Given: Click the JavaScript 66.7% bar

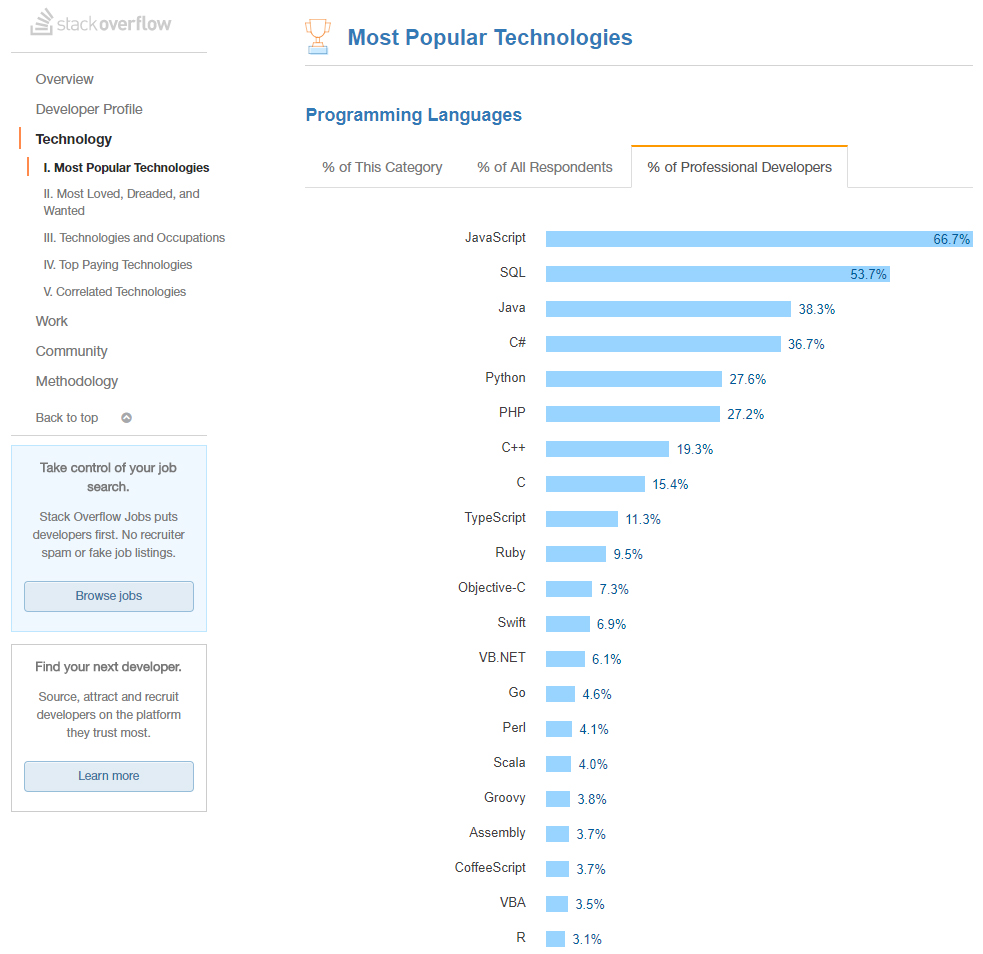Looking at the screenshot, I should click(x=759, y=239).
